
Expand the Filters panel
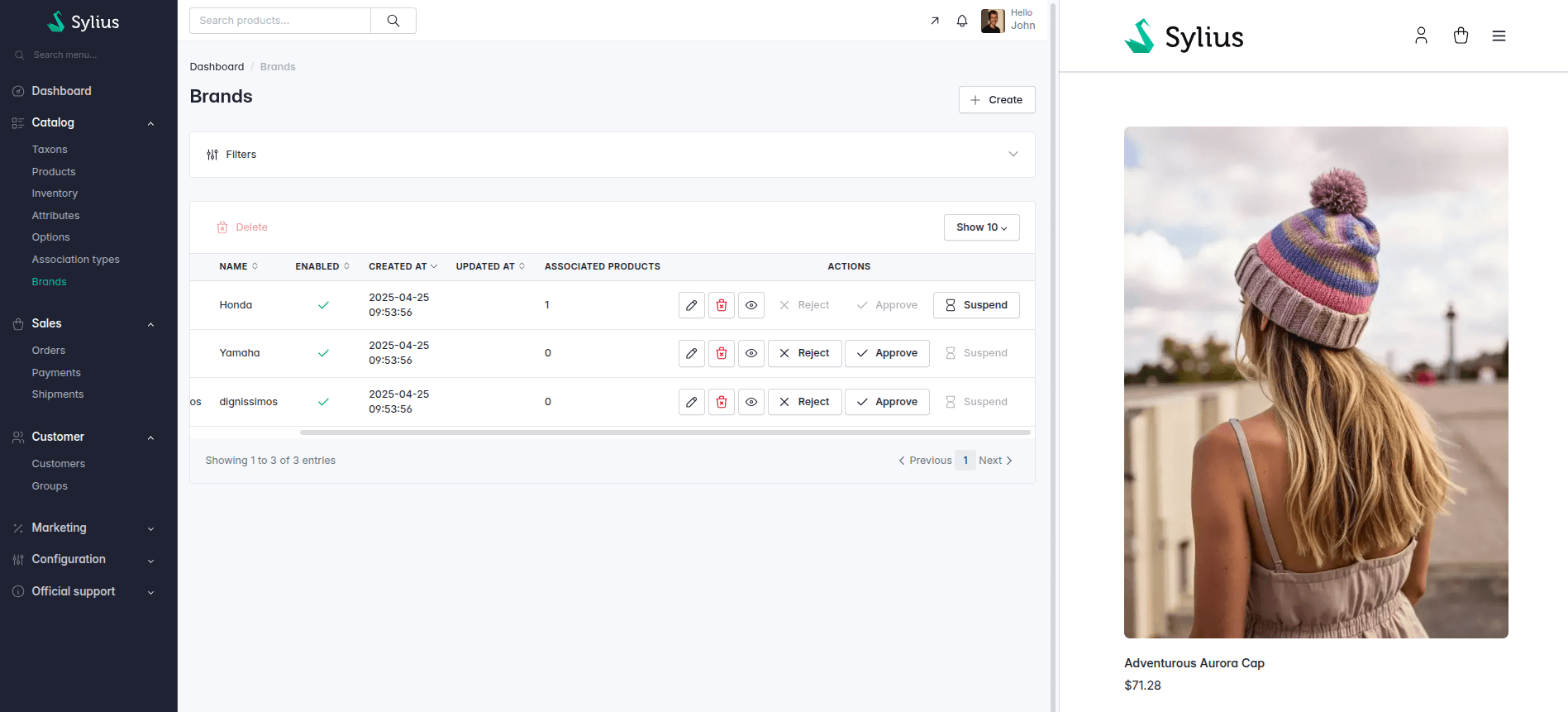tap(612, 155)
